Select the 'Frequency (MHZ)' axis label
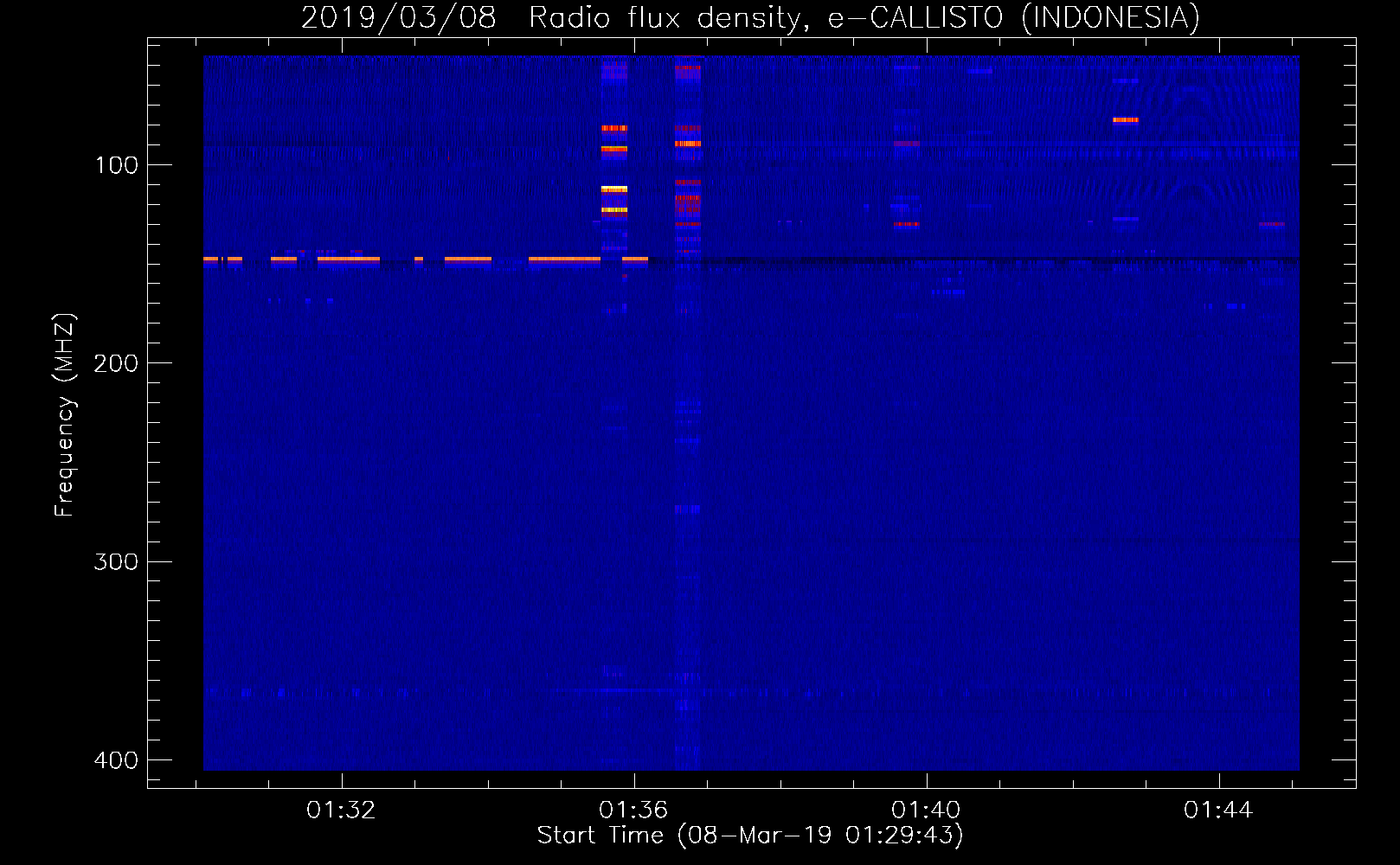Screen dimensions: 1400x865 pyautogui.click(x=64, y=415)
